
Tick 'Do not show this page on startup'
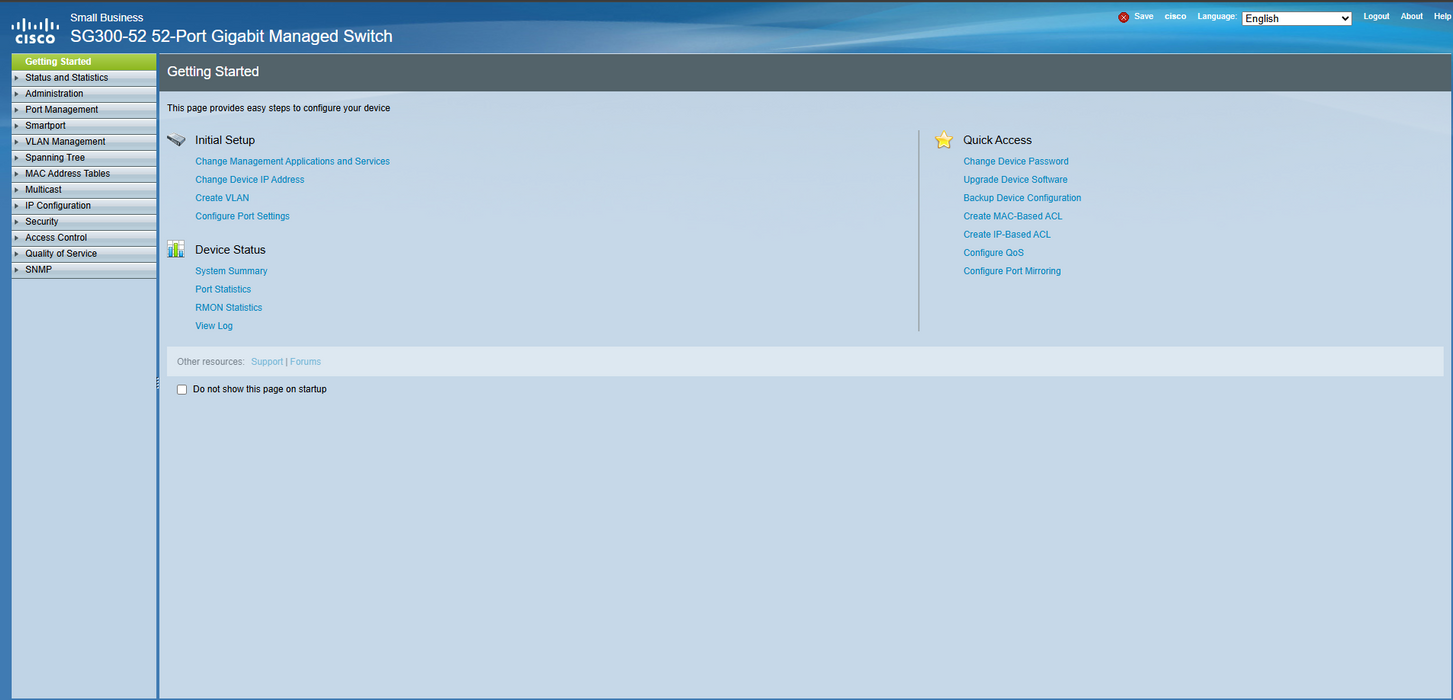182,389
